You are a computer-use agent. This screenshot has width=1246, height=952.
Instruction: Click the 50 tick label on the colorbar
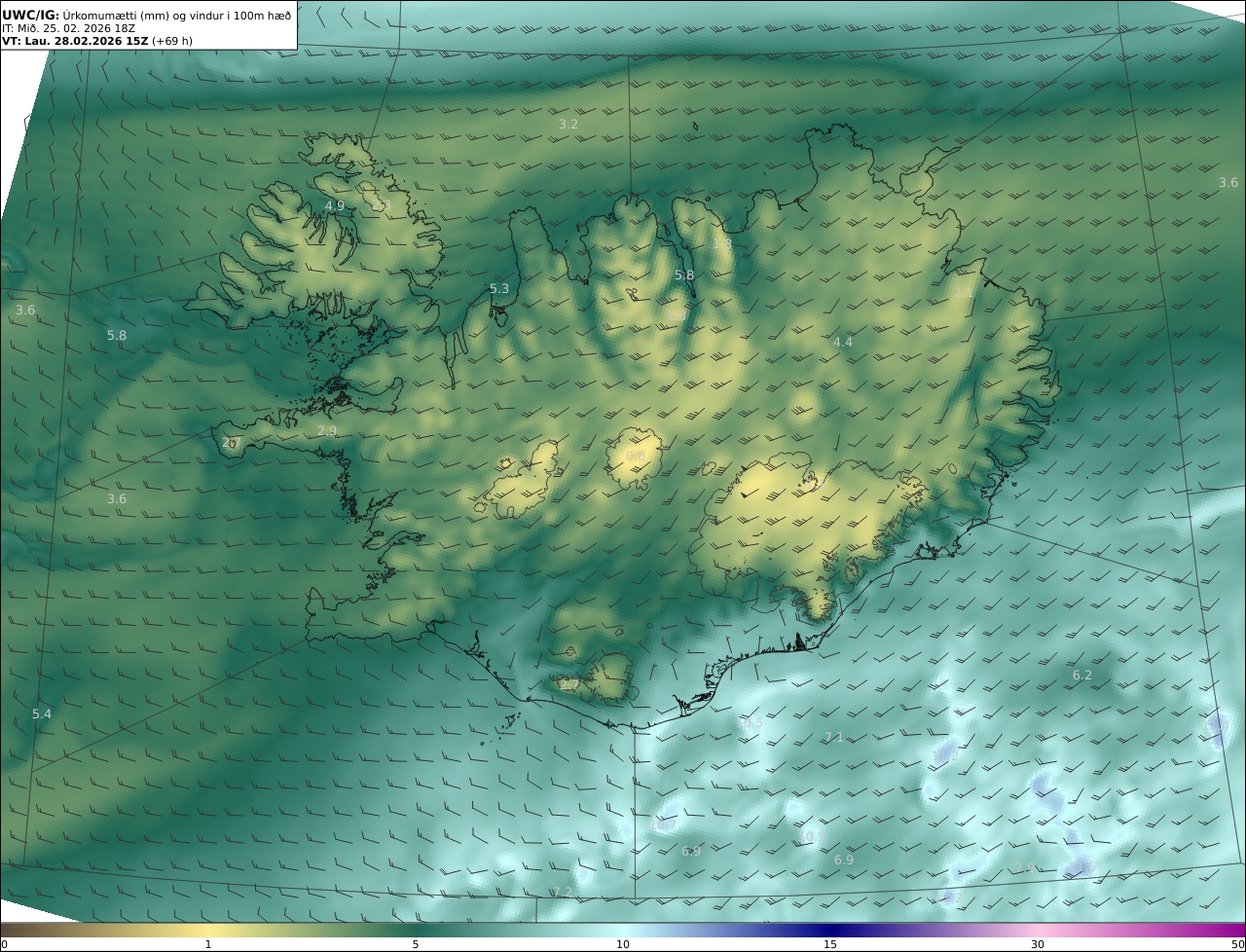click(1237, 944)
